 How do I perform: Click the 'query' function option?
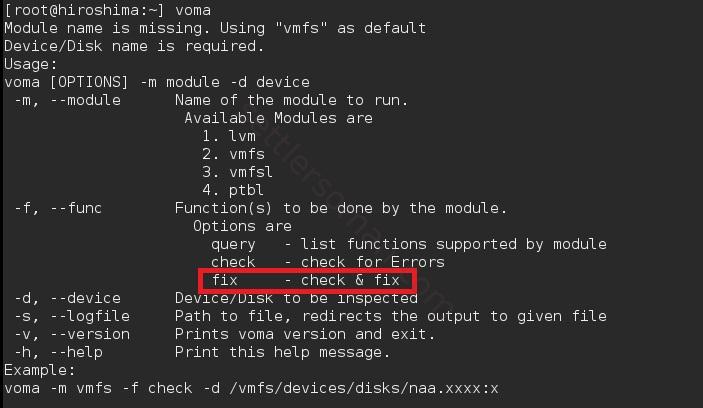pos(233,244)
